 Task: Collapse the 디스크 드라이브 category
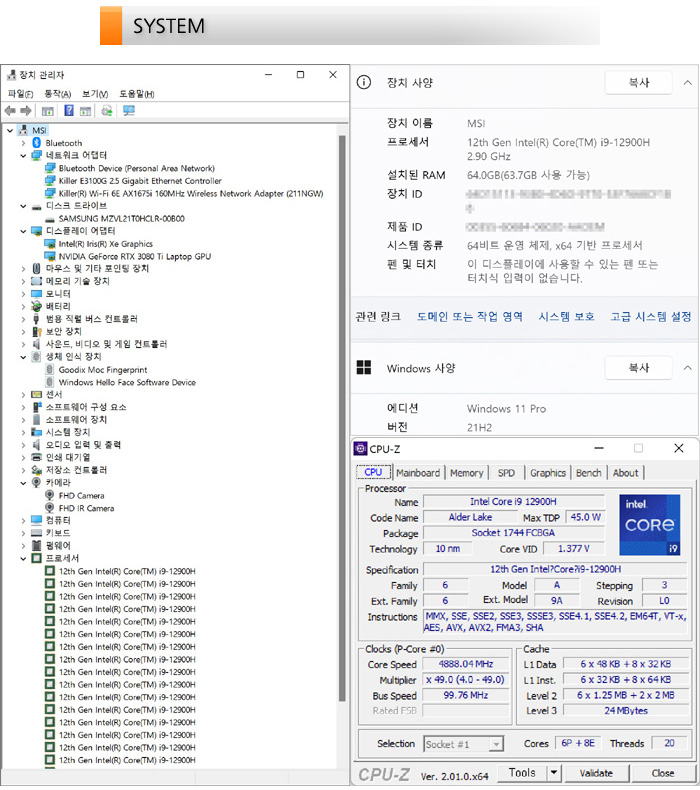(23, 206)
